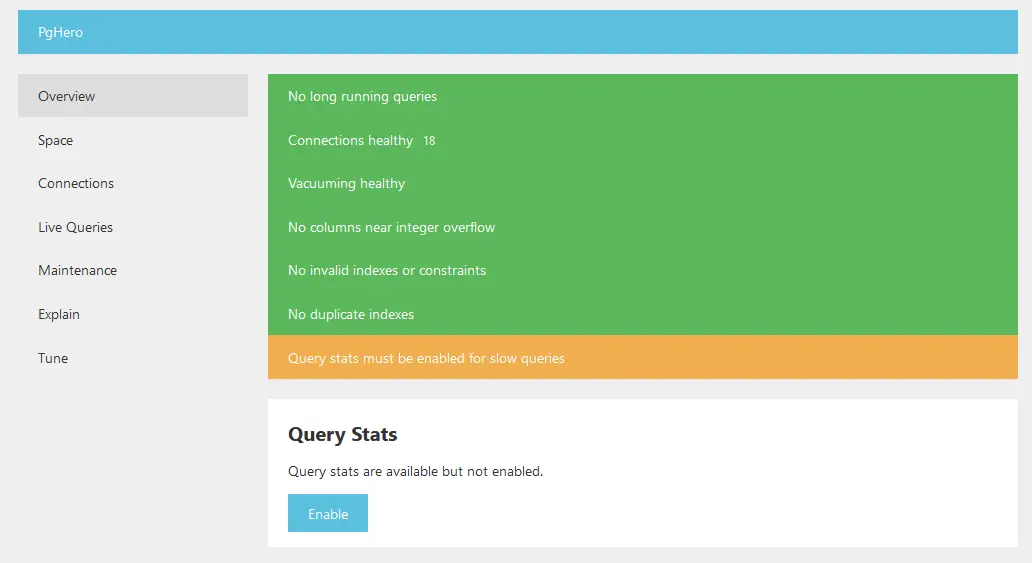Click the PgHero header title link

[60, 32]
